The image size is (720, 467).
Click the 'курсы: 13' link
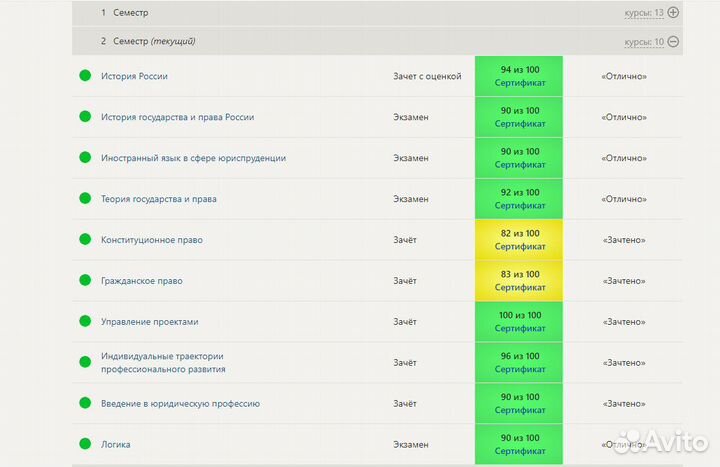pos(643,13)
